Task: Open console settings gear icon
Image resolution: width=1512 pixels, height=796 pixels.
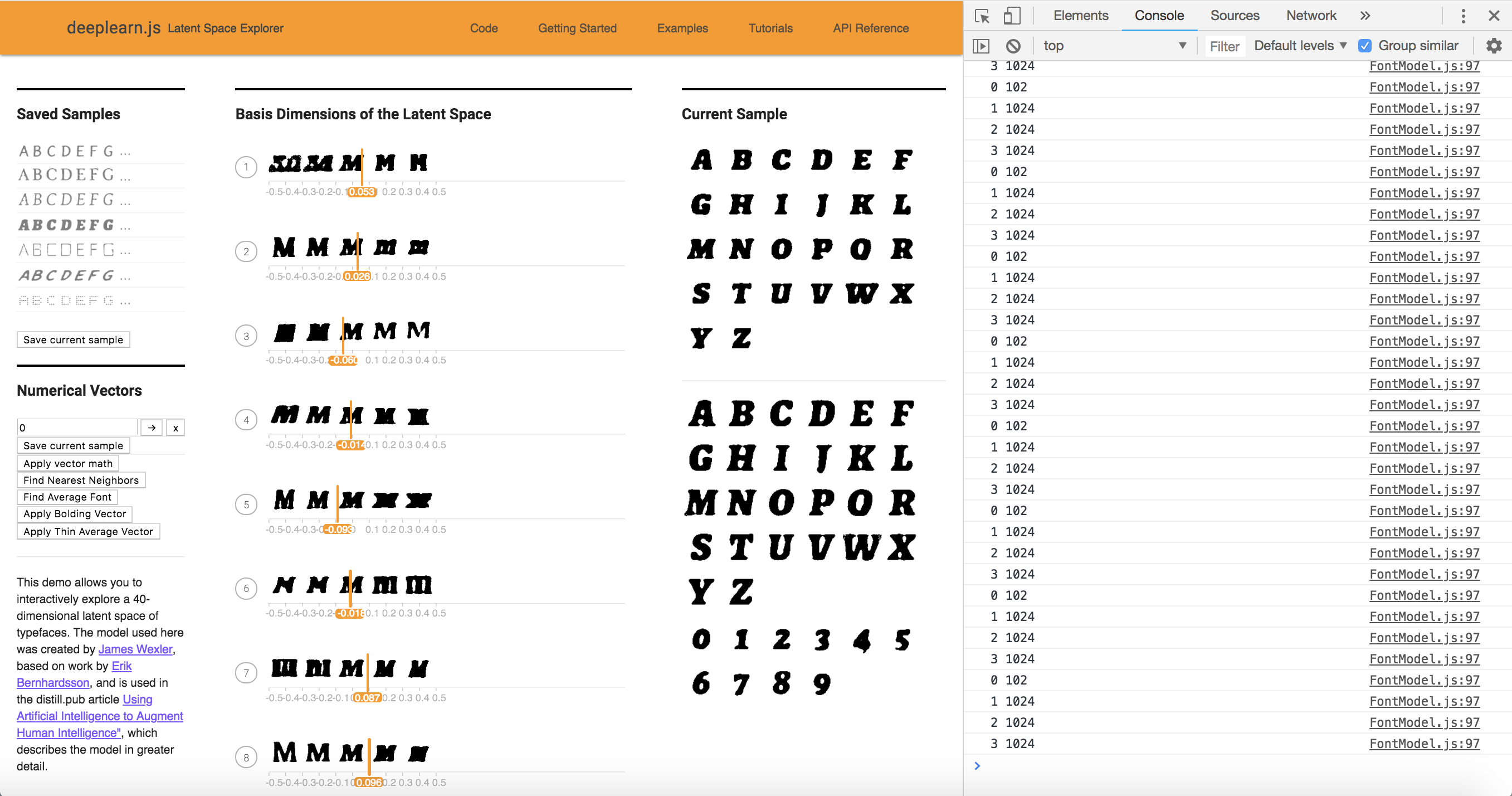Action: point(1493,46)
